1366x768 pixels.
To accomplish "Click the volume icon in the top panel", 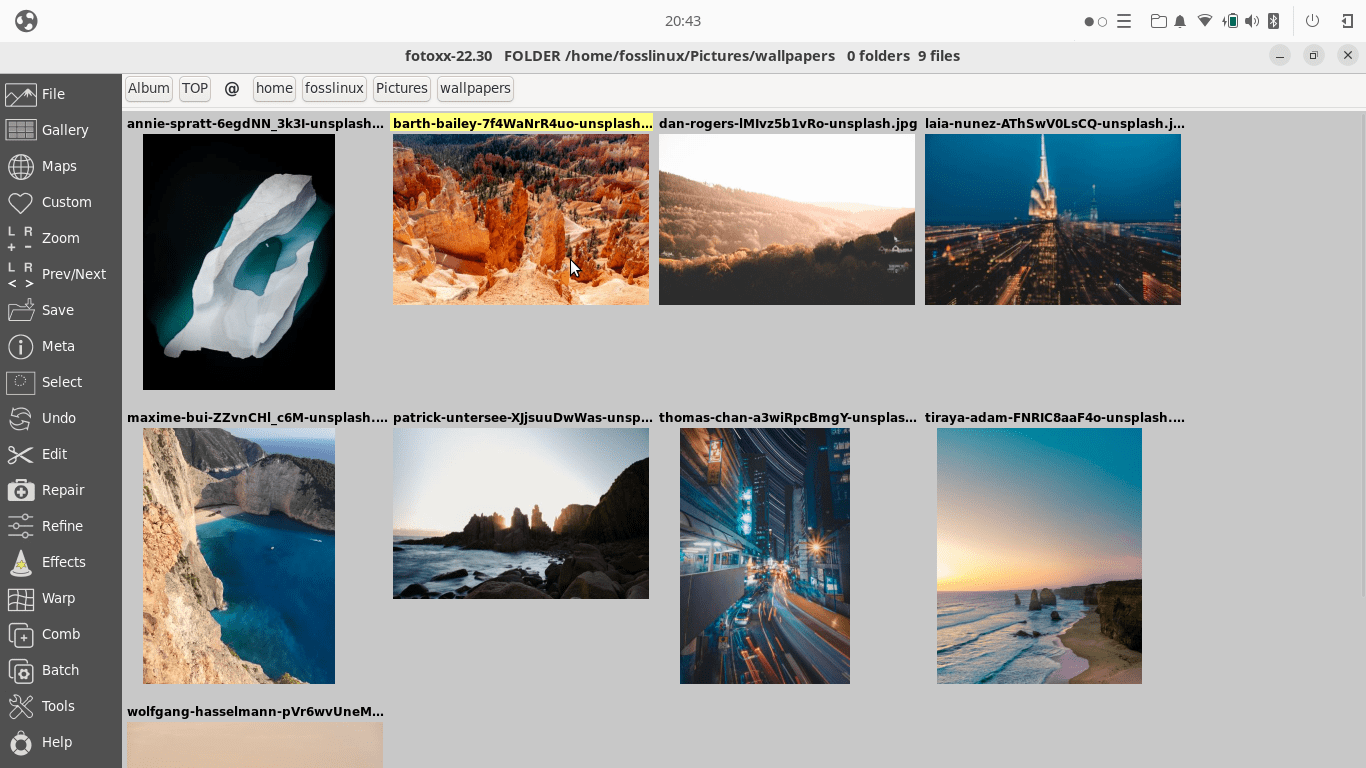I will [1251, 21].
